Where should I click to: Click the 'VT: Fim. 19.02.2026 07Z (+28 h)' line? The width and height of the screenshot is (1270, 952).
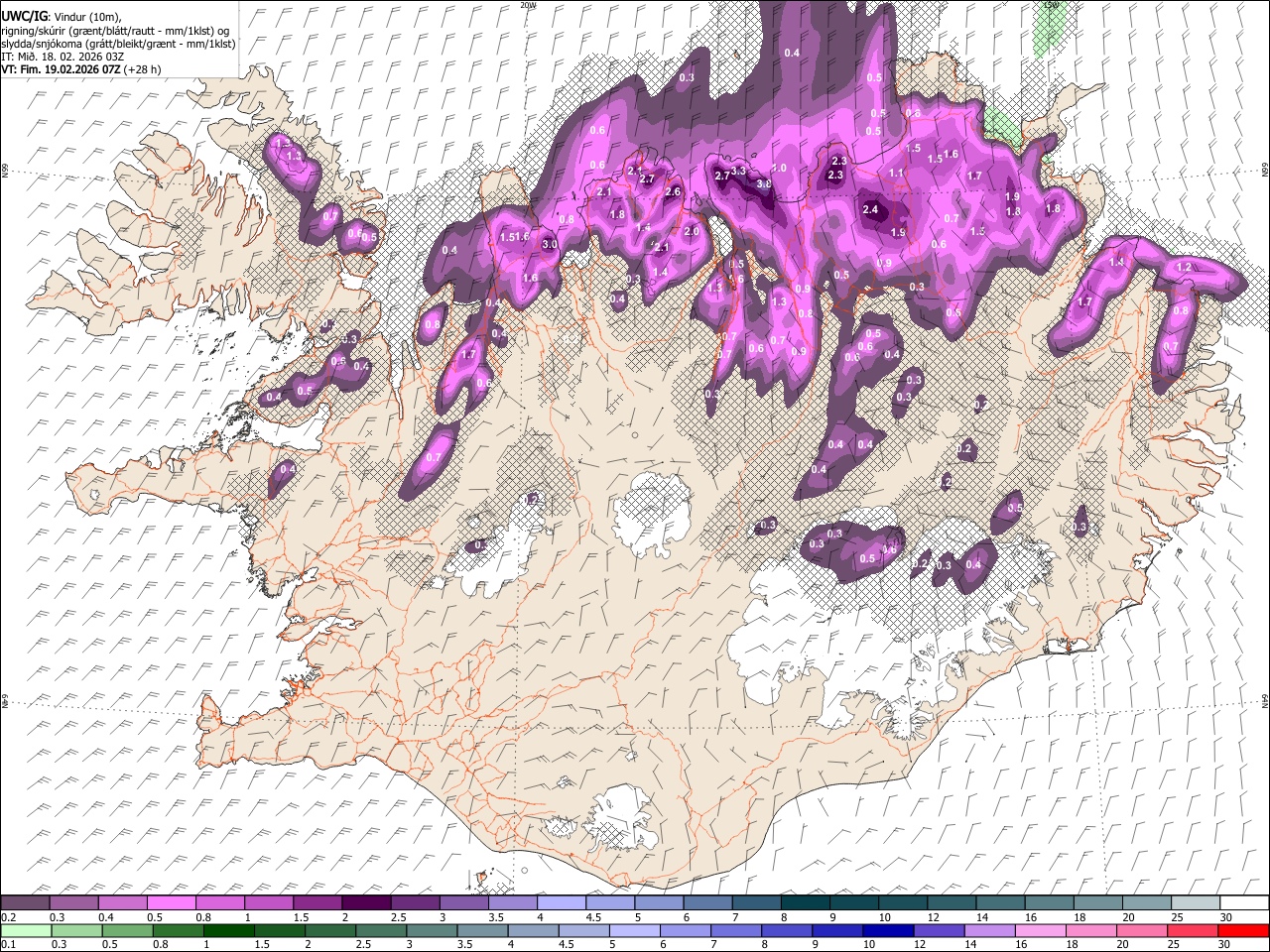81,69
